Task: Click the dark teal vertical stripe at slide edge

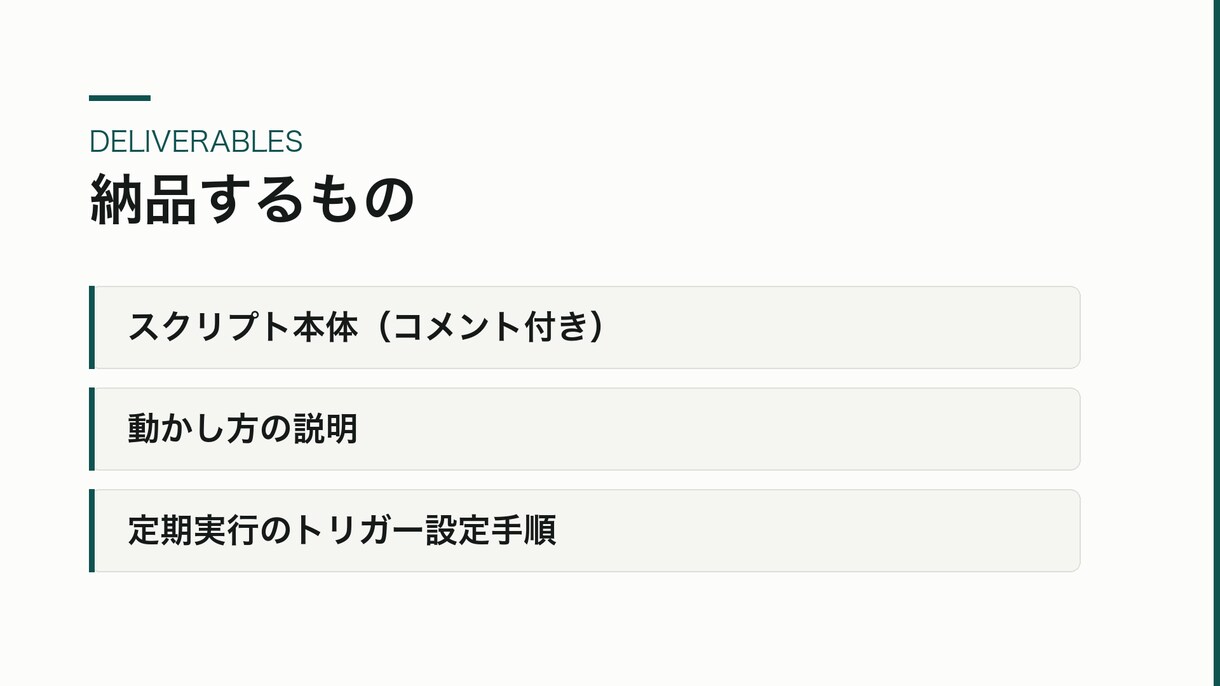Action: click(x=1216, y=343)
